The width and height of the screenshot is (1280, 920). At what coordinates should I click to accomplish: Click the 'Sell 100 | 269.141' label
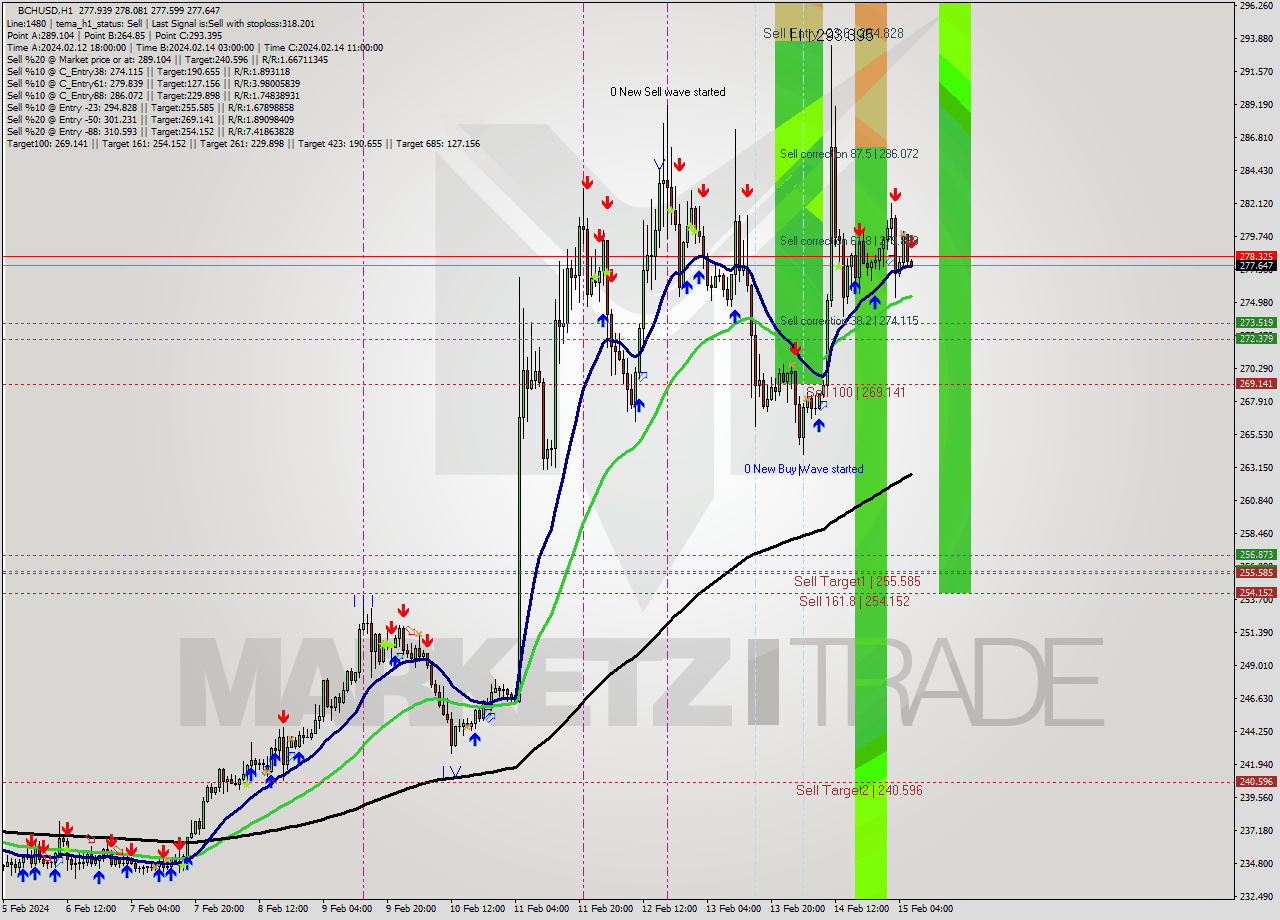[x=856, y=392]
